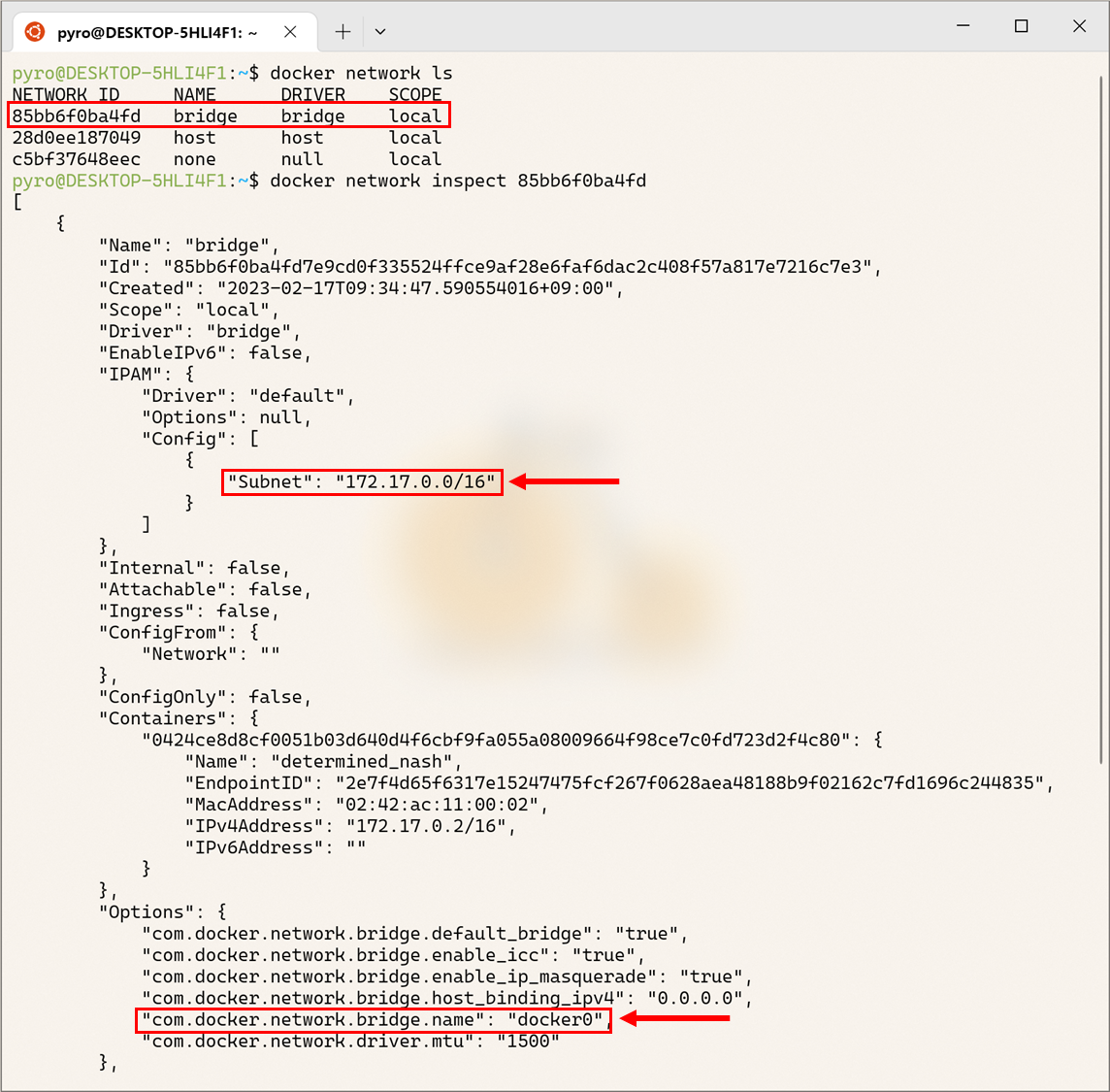Click the Ubuntu icon on the terminal tab

pos(35,32)
